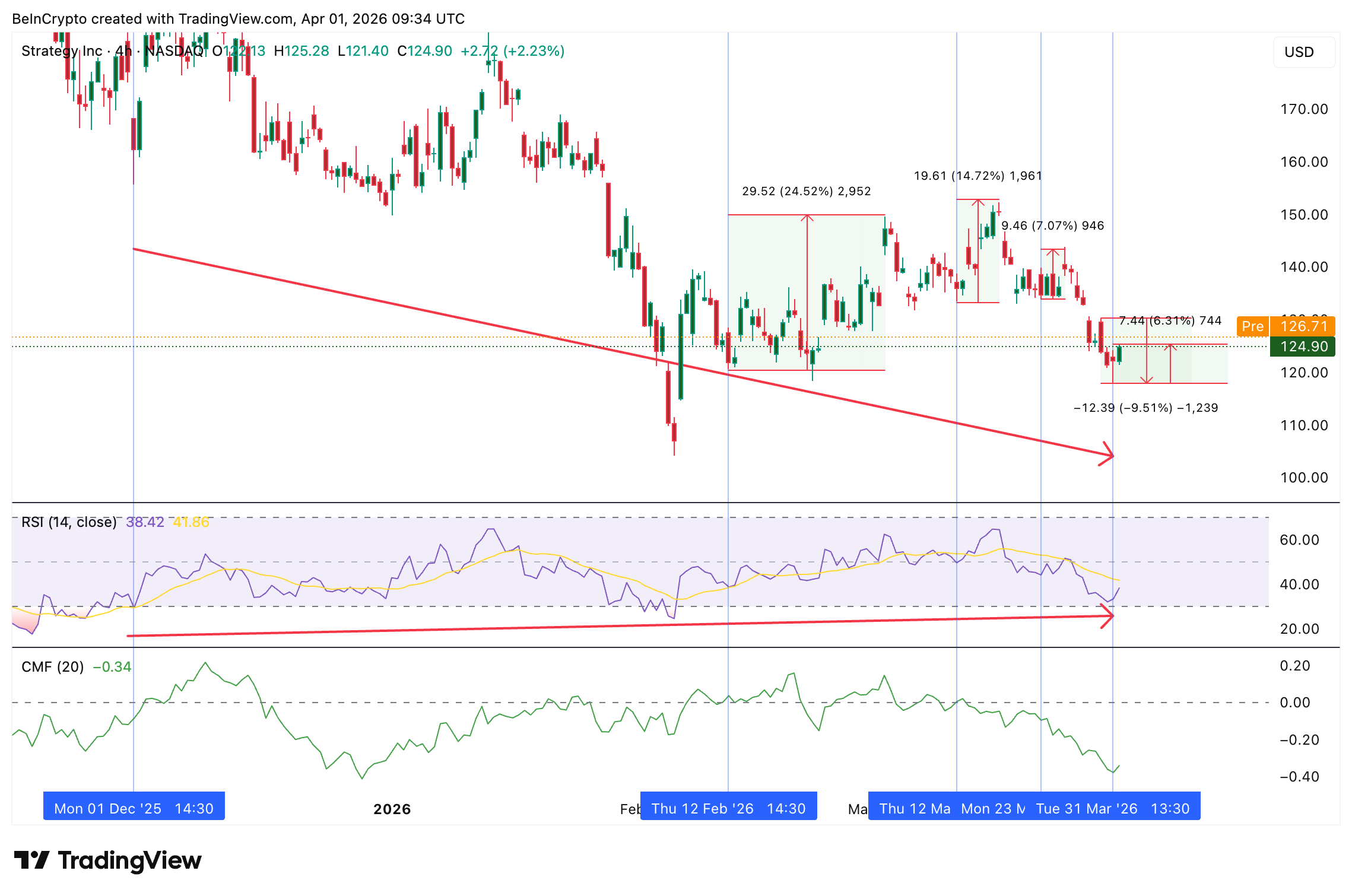Click the -12.39 (-9.51%) measurement label
The width and height of the screenshot is (1352, 896).
point(1145,408)
